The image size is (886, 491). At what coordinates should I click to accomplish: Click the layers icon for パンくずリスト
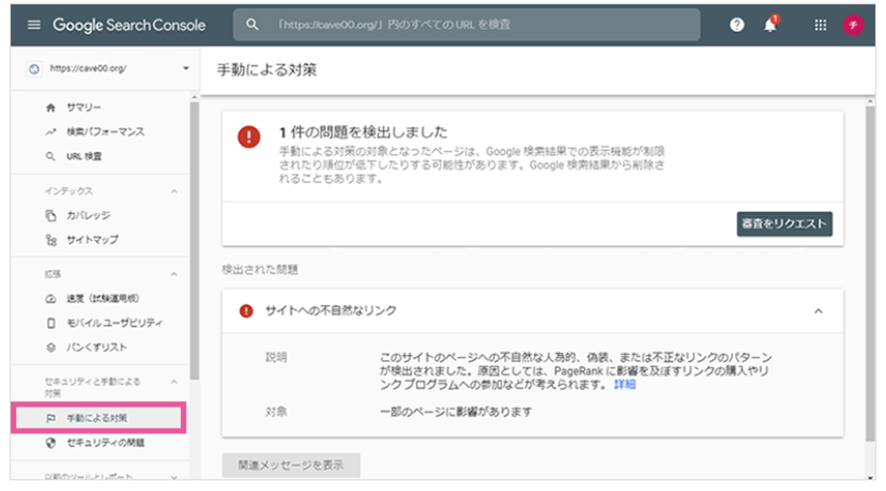(51, 347)
